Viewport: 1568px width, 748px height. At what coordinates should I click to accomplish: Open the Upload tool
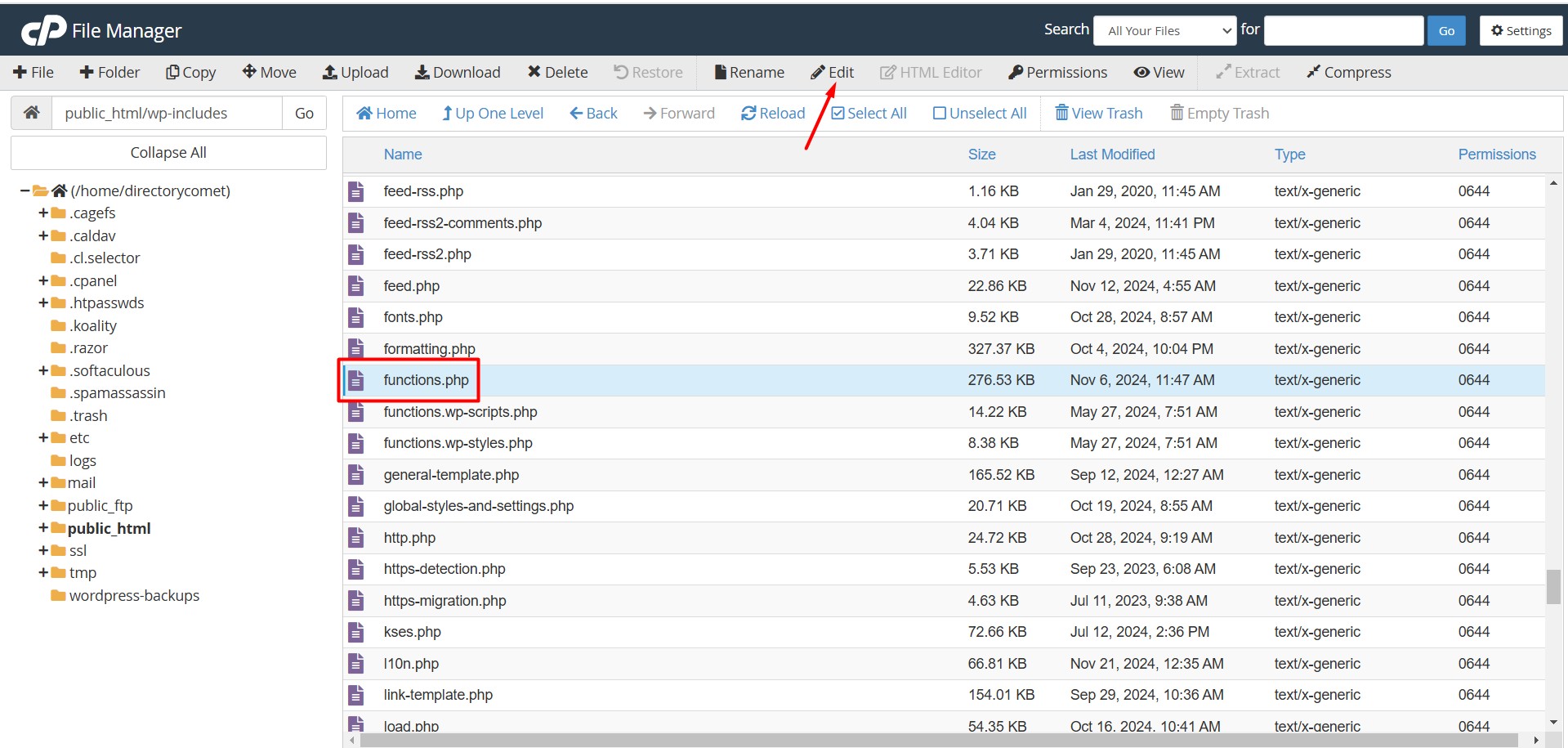(355, 72)
